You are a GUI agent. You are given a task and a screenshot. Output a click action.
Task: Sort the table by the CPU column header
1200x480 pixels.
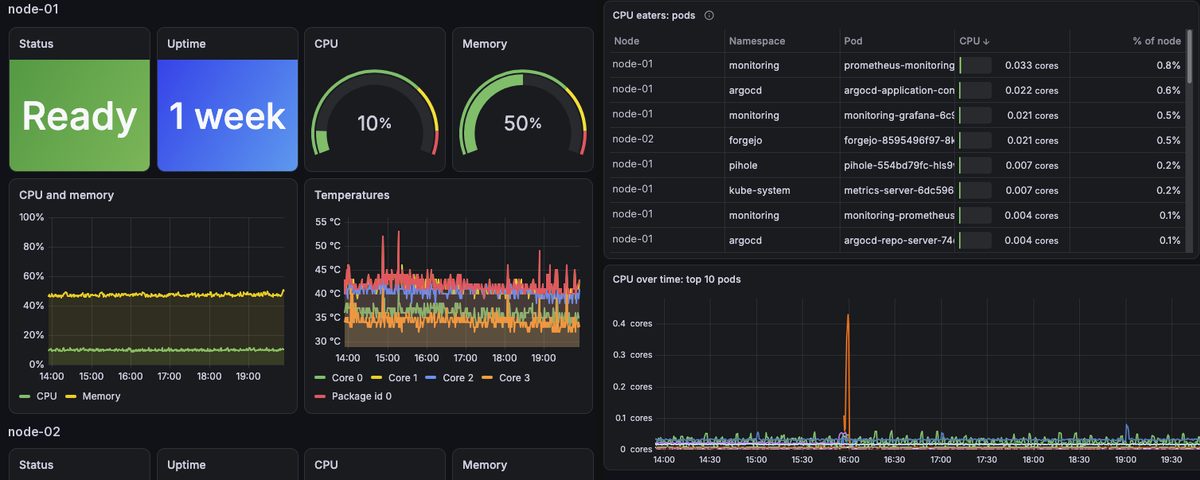pyautogui.click(x=975, y=41)
